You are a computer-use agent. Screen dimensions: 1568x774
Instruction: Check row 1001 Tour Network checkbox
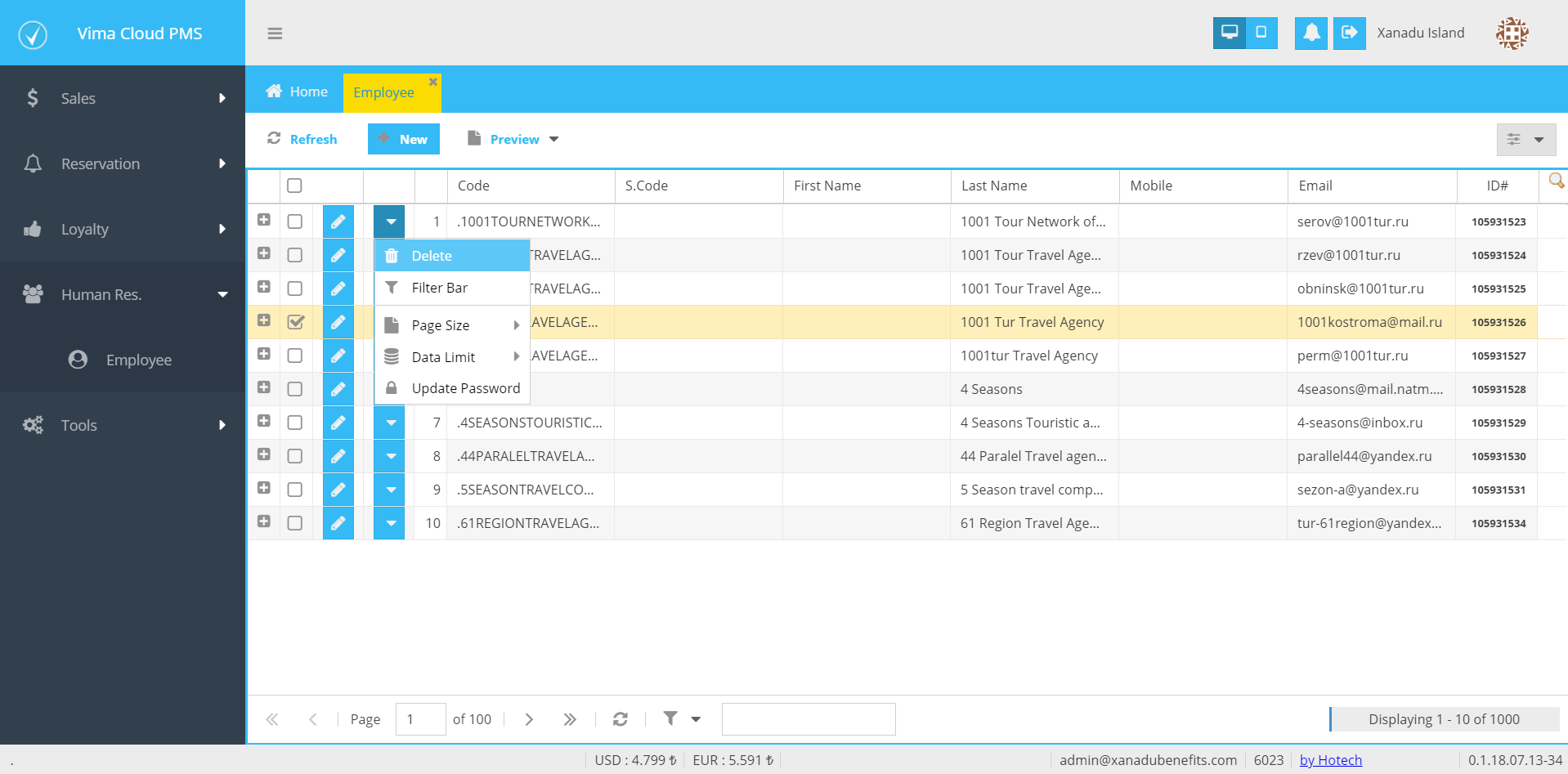pos(295,221)
